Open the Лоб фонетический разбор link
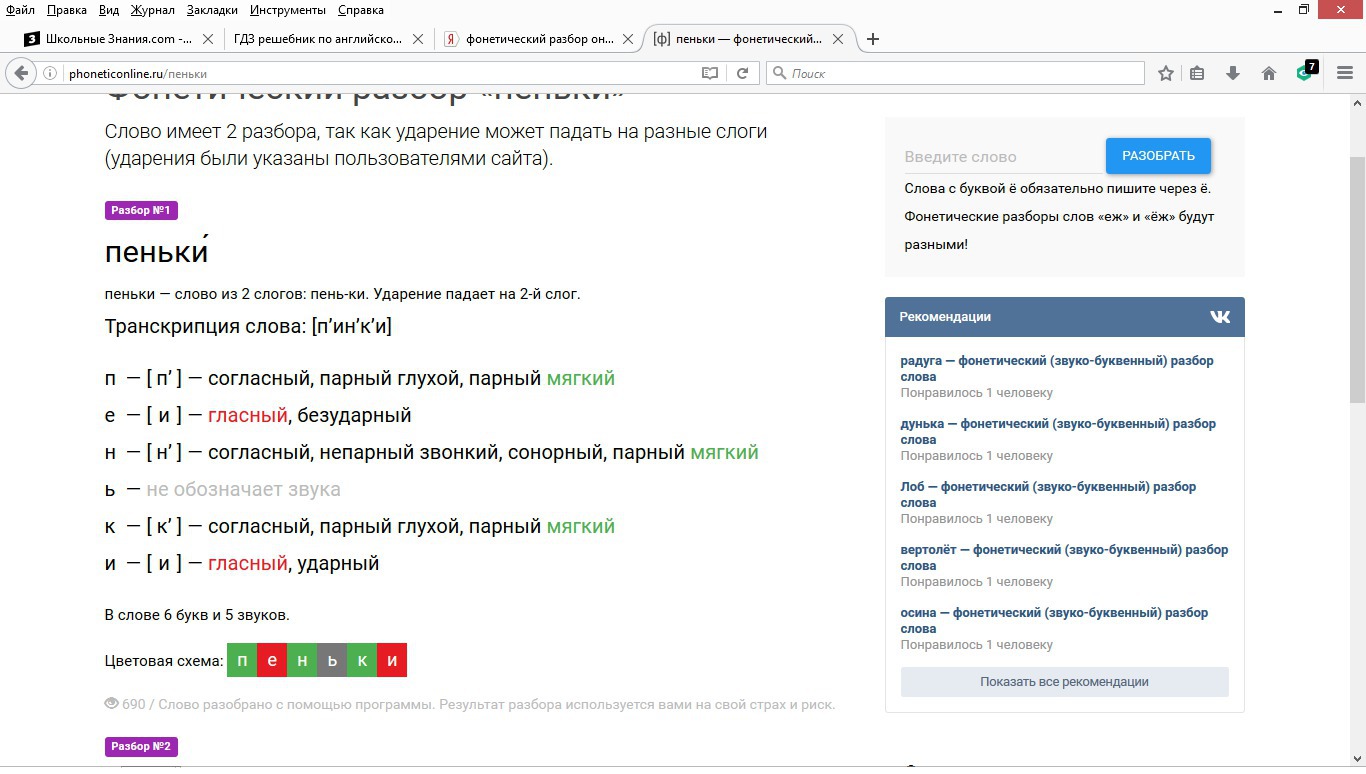 pos(1048,495)
